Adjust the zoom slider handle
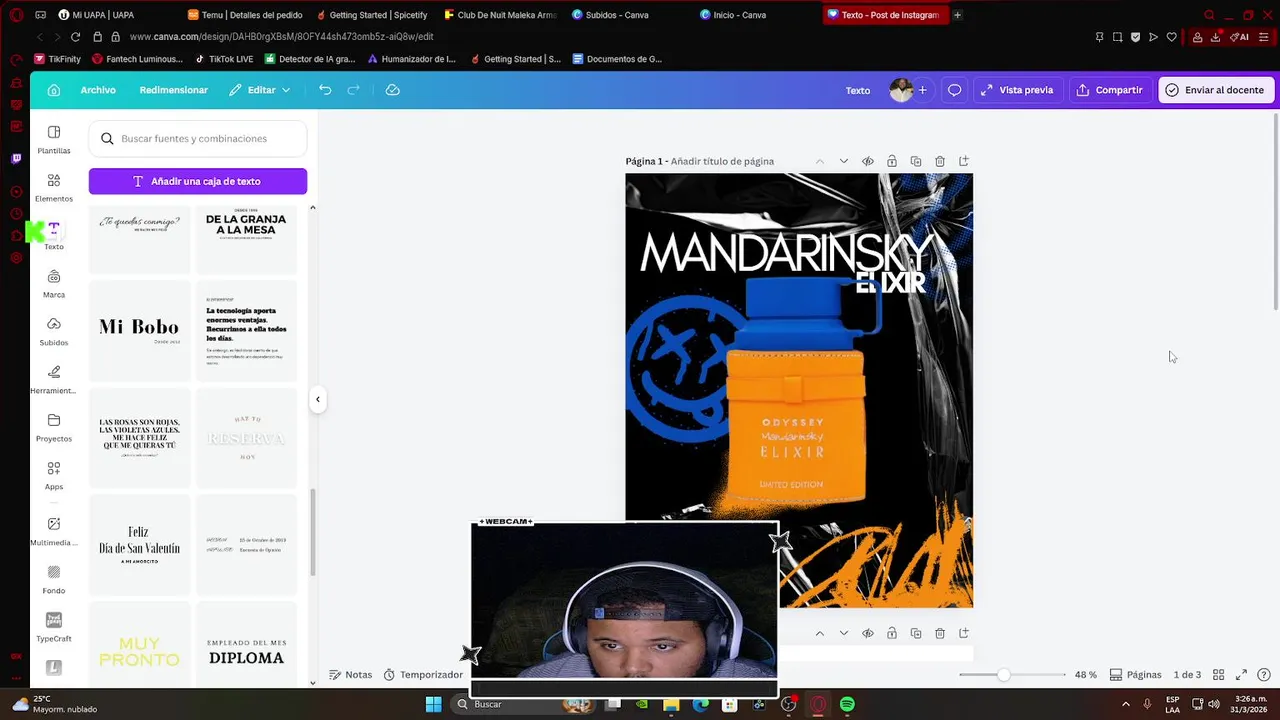Screen dimensions: 1280x720 [x=1003, y=675]
